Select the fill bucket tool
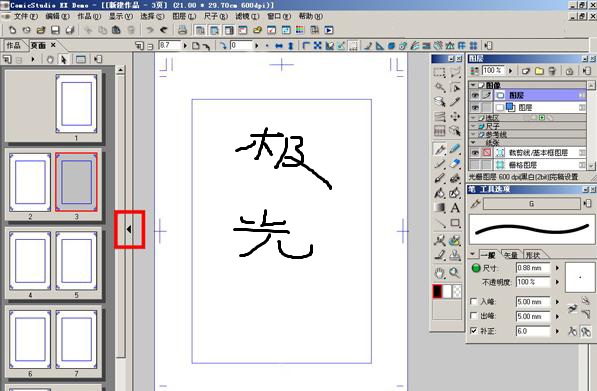Viewport: 597px width, 391px height. (440, 193)
